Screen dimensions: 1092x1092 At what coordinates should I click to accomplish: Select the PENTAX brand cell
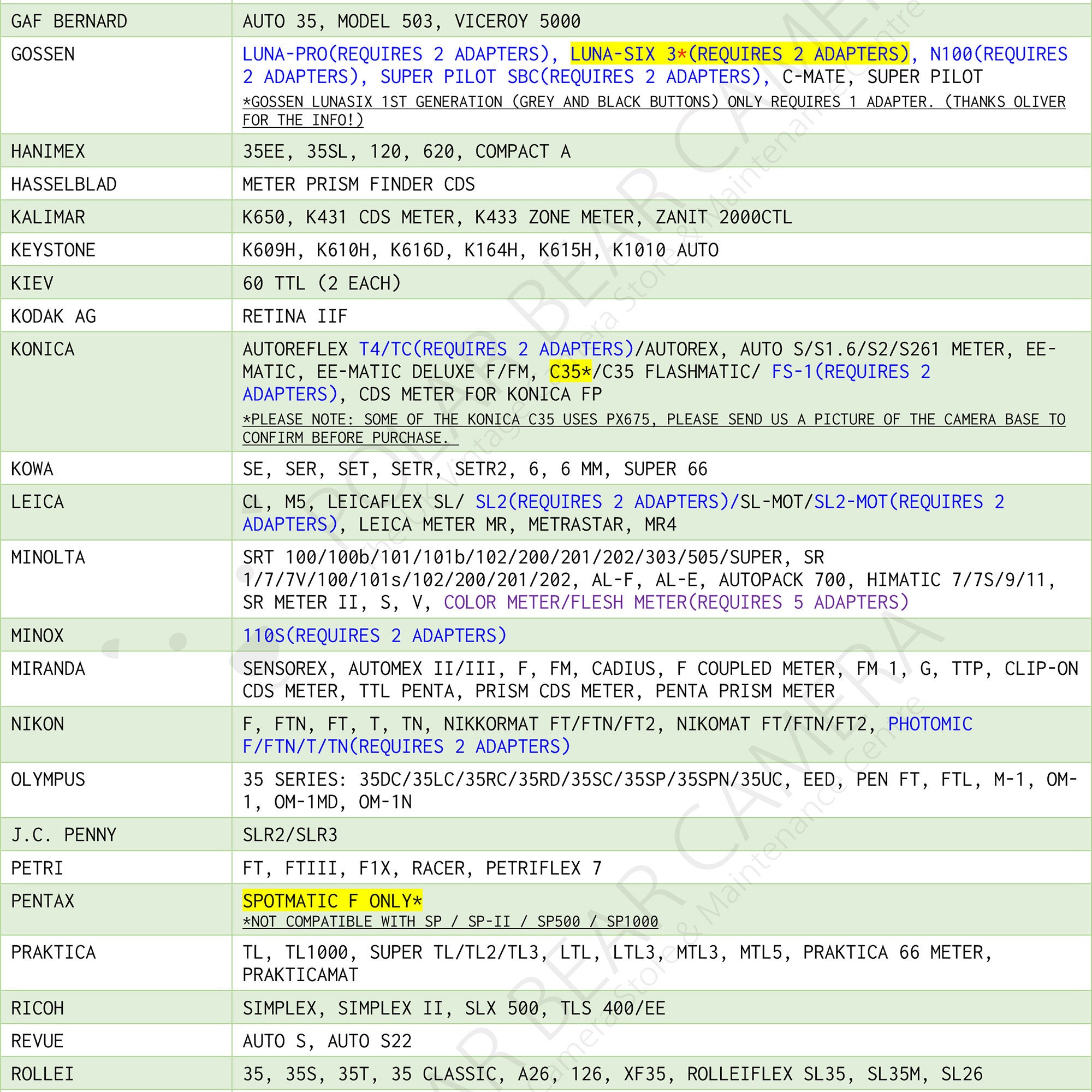tap(116, 910)
